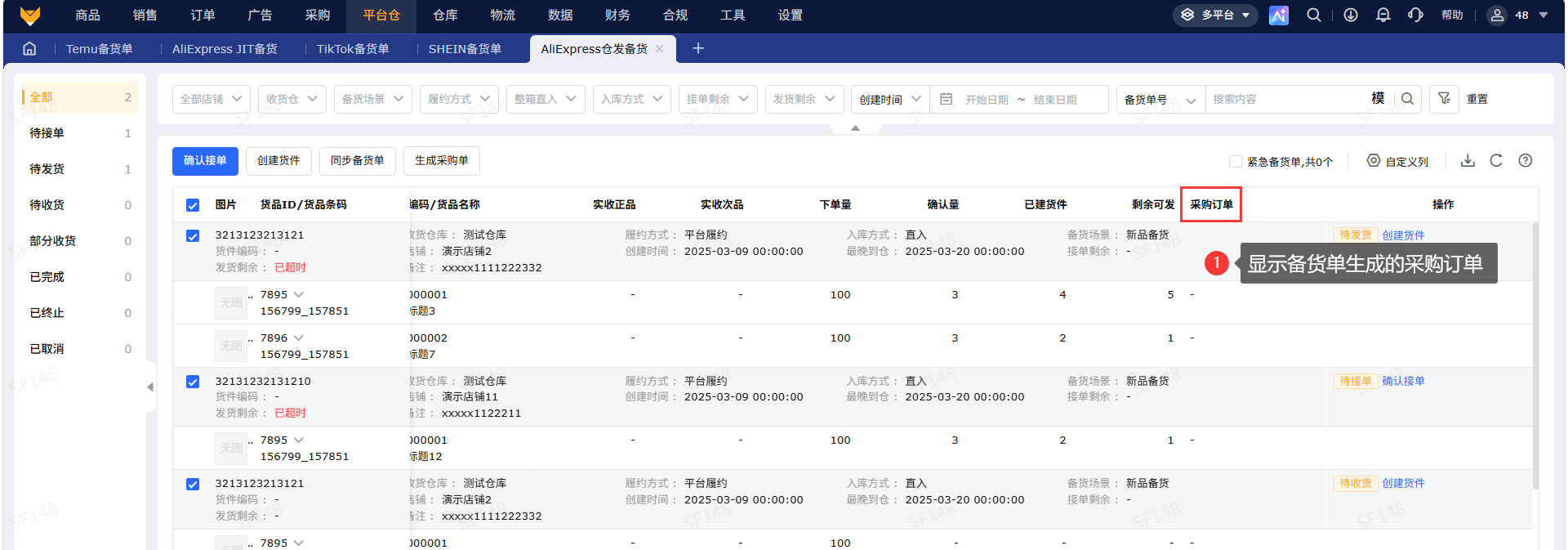
Task: Open the 创建时间 dropdown
Action: tap(890, 99)
